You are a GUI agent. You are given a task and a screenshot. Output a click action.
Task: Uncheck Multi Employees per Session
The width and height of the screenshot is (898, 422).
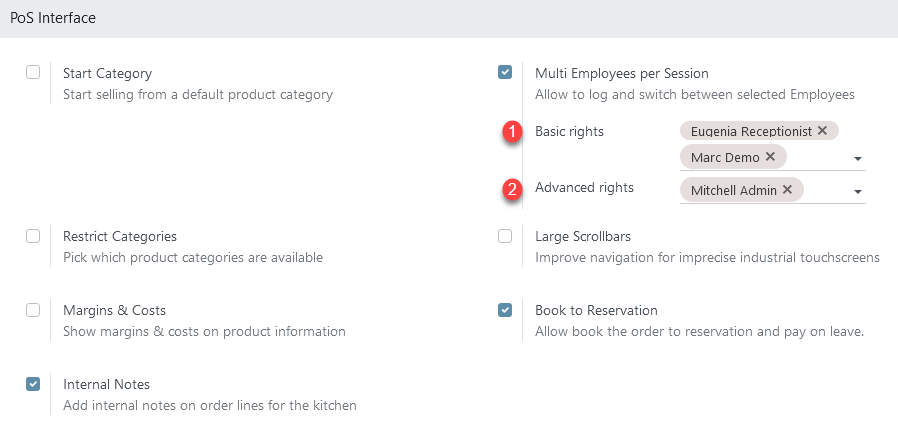coord(505,73)
